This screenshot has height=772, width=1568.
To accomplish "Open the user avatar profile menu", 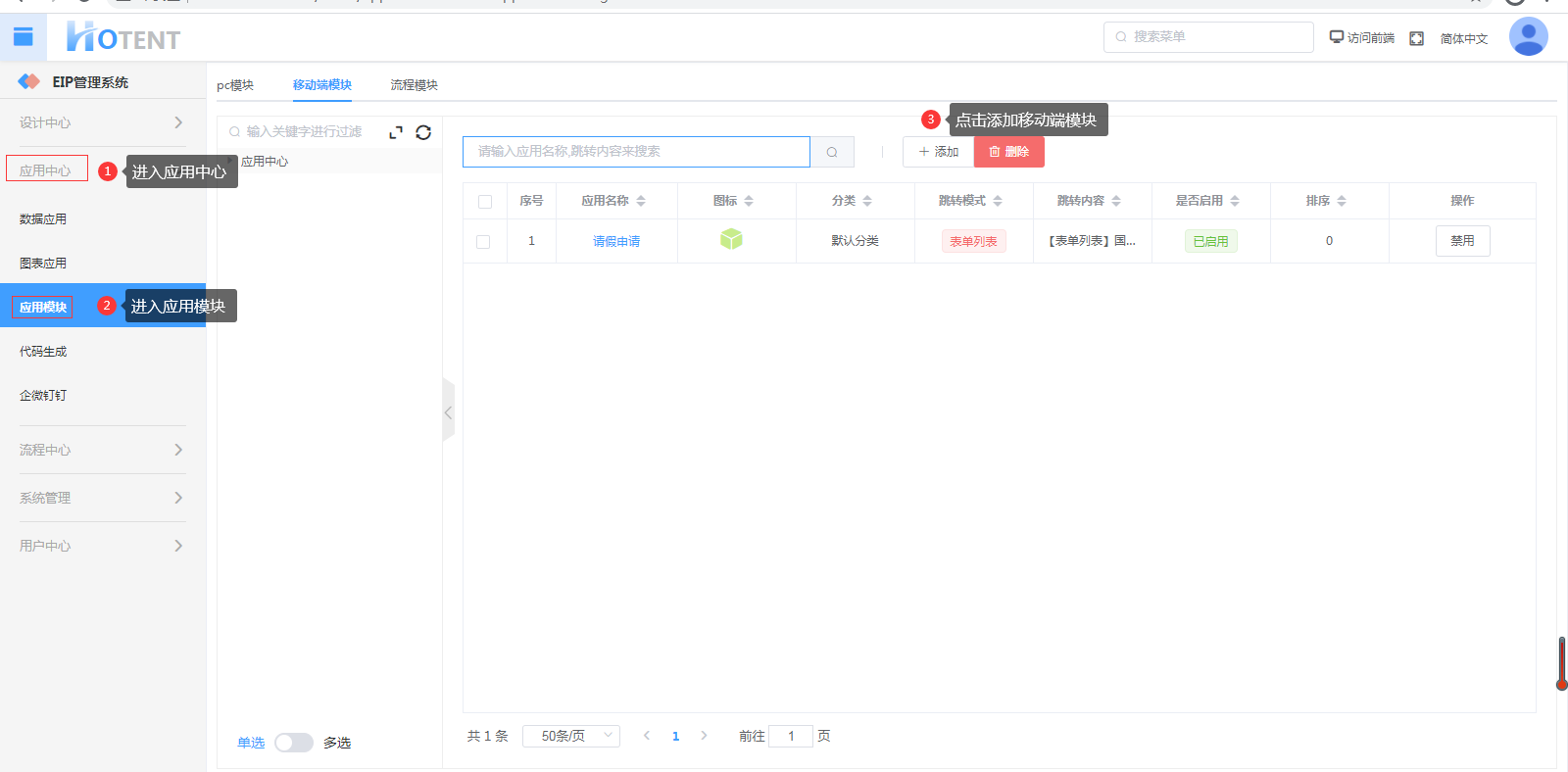I will [x=1528, y=37].
